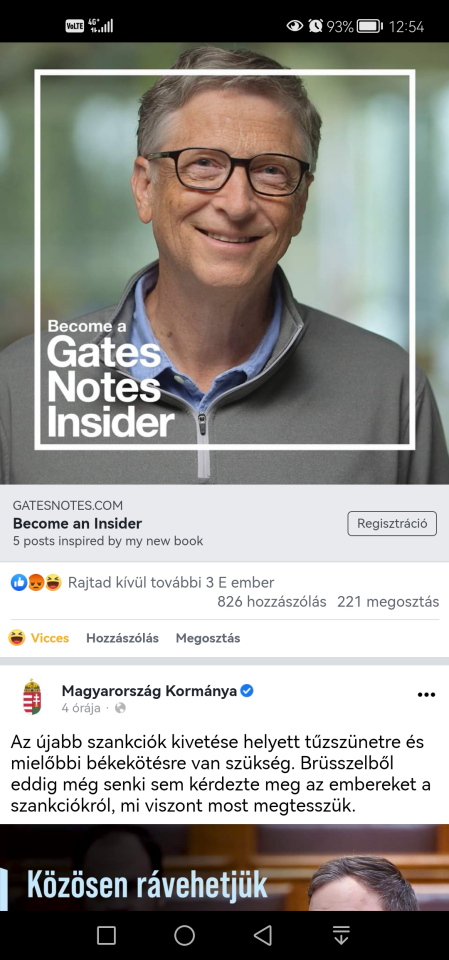Image resolution: width=449 pixels, height=960 pixels.
Task: Tap the globe public visibility icon
Action: click(120, 708)
